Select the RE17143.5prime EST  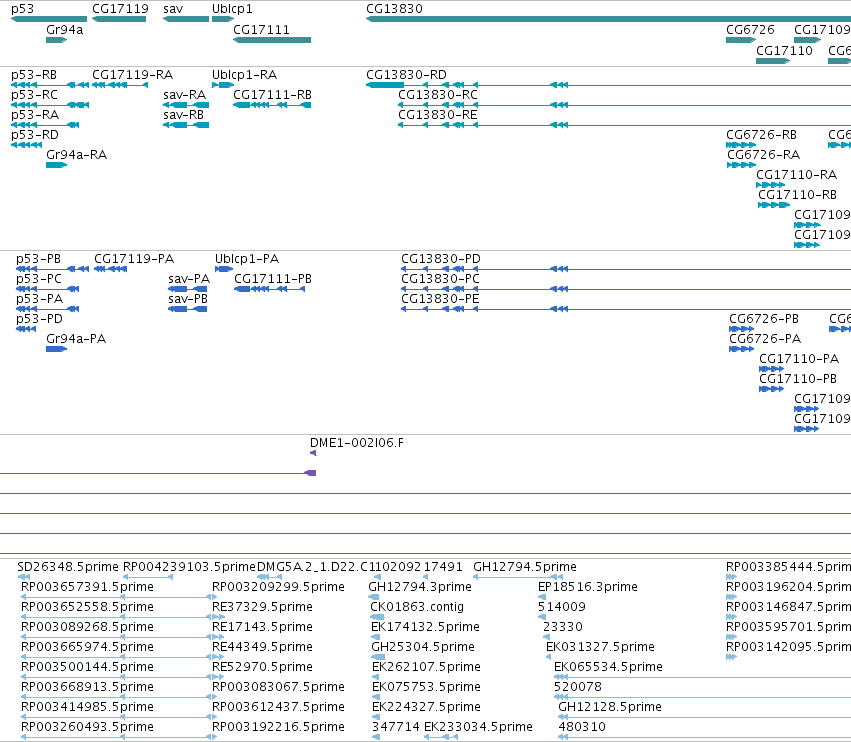click(x=218, y=637)
